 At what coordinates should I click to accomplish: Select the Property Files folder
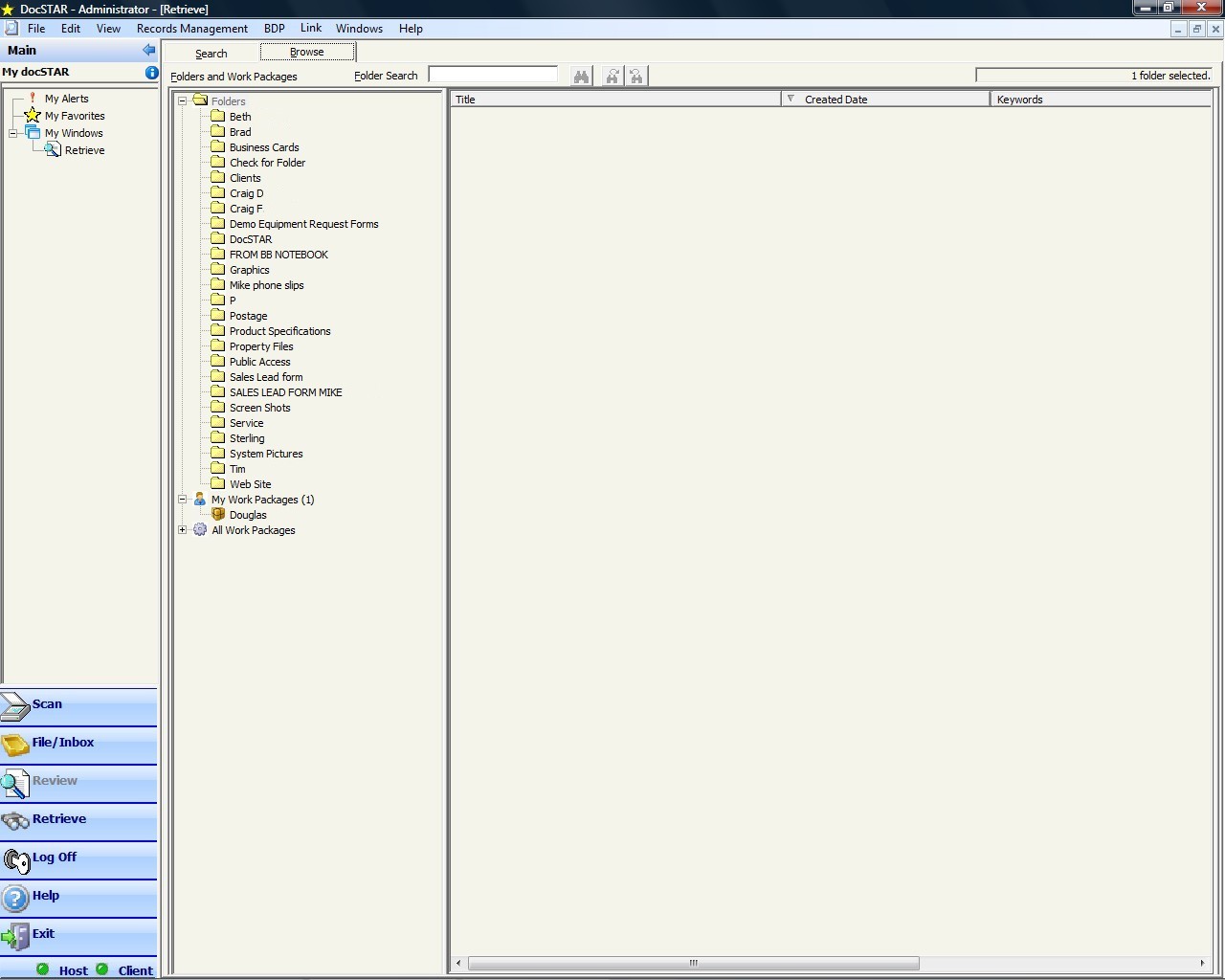pyautogui.click(x=261, y=346)
